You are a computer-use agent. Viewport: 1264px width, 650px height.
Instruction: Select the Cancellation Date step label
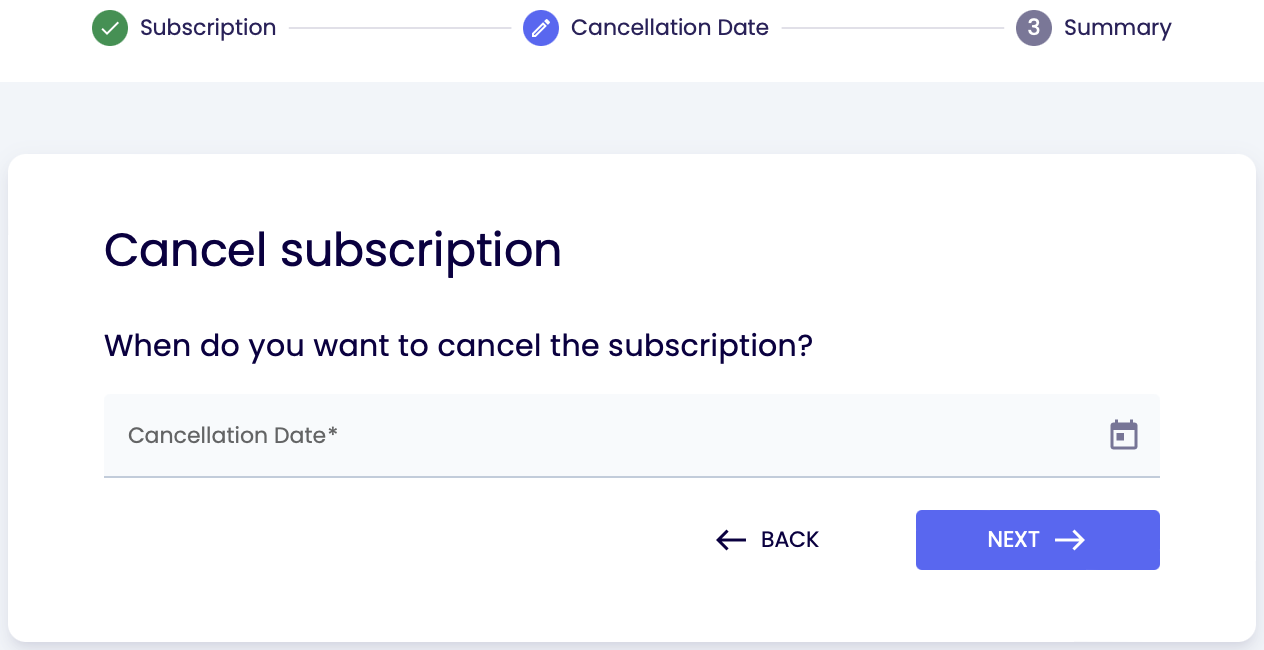(669, 28)
